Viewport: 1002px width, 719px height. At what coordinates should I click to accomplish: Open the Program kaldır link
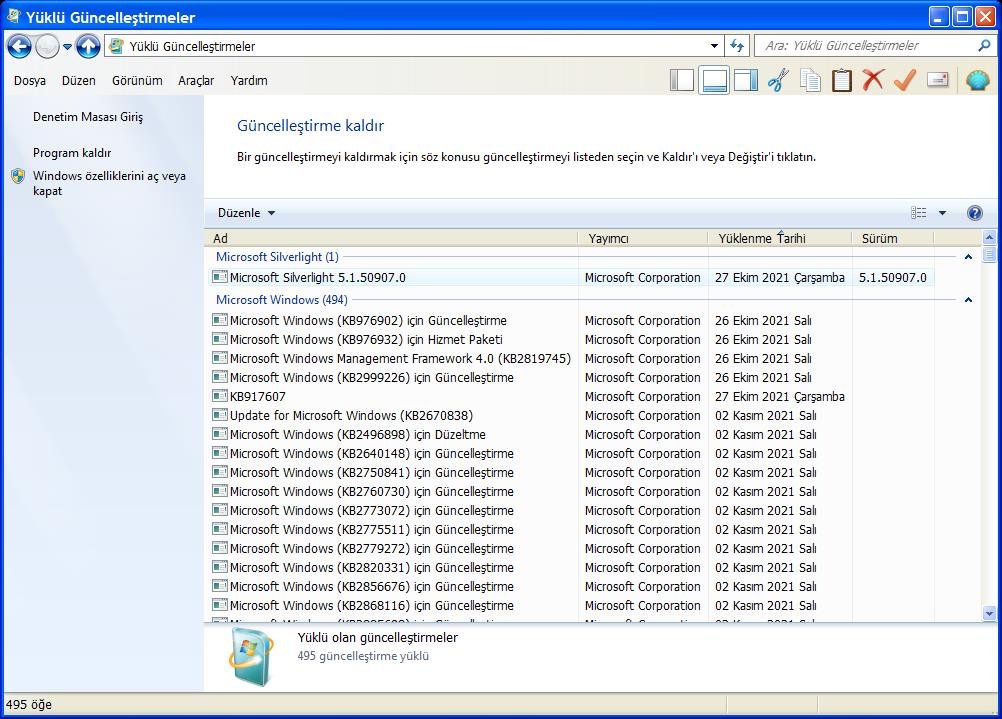pos(72,153)
